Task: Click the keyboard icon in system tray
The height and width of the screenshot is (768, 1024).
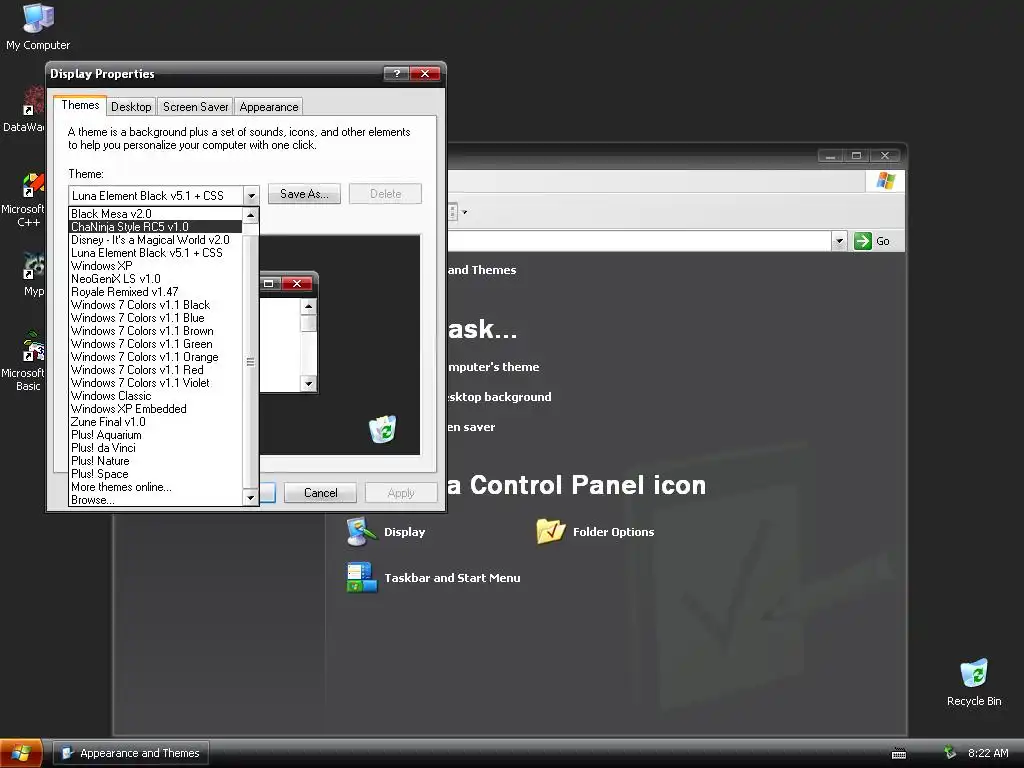Action: pyautogui.click(x=899, y=754)
